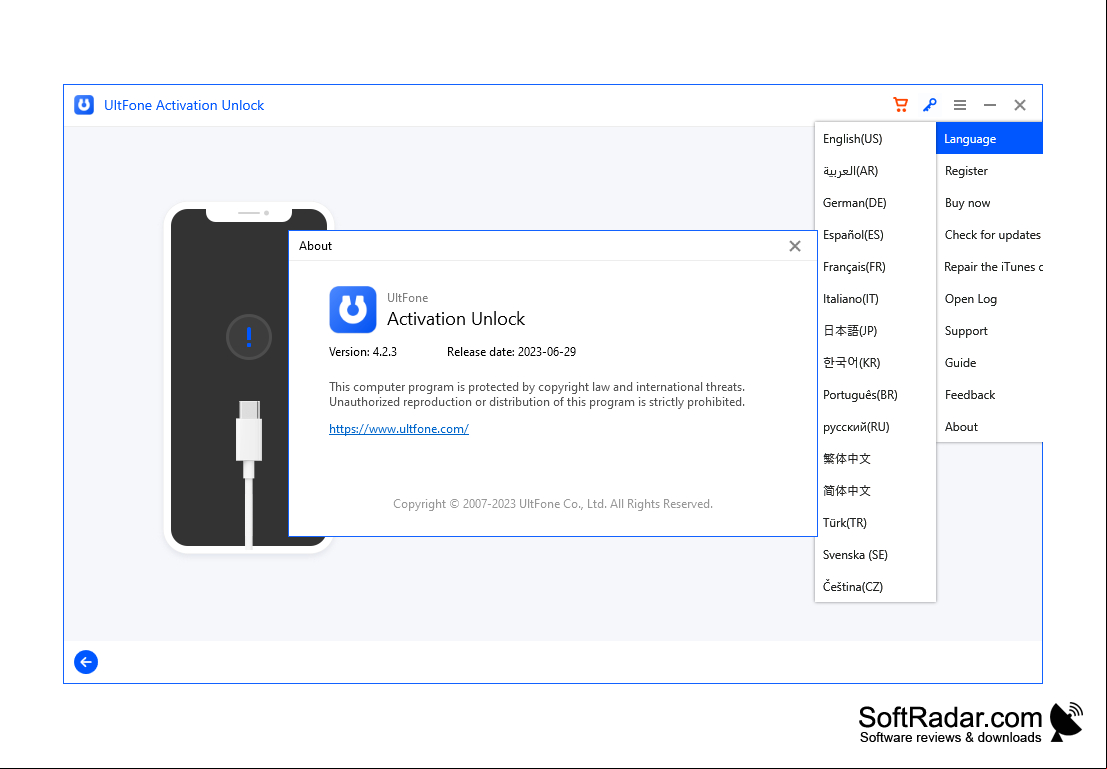Screen dimensions: 1107x769
Task: Switch language to Arabic (AR)
Action: pos(875,171)
